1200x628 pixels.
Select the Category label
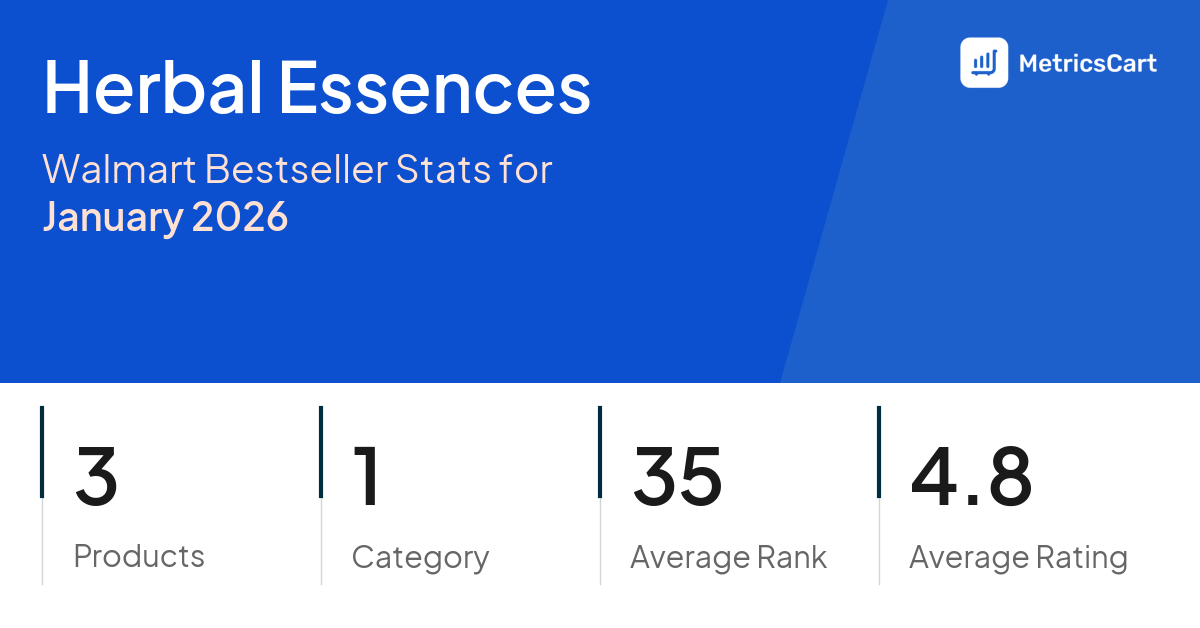click(x=420, y=557)
